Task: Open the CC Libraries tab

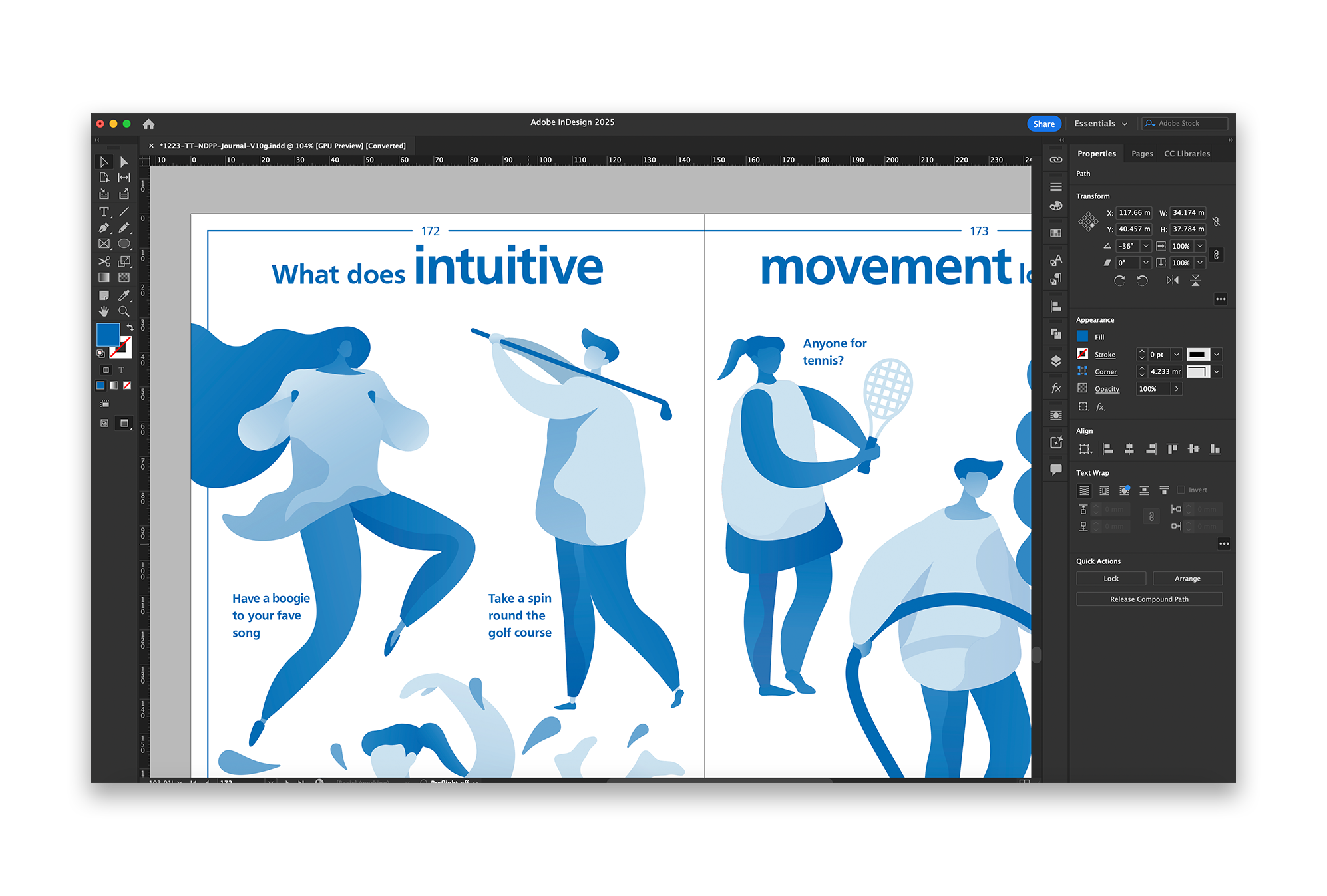Action: (1187, 154)
